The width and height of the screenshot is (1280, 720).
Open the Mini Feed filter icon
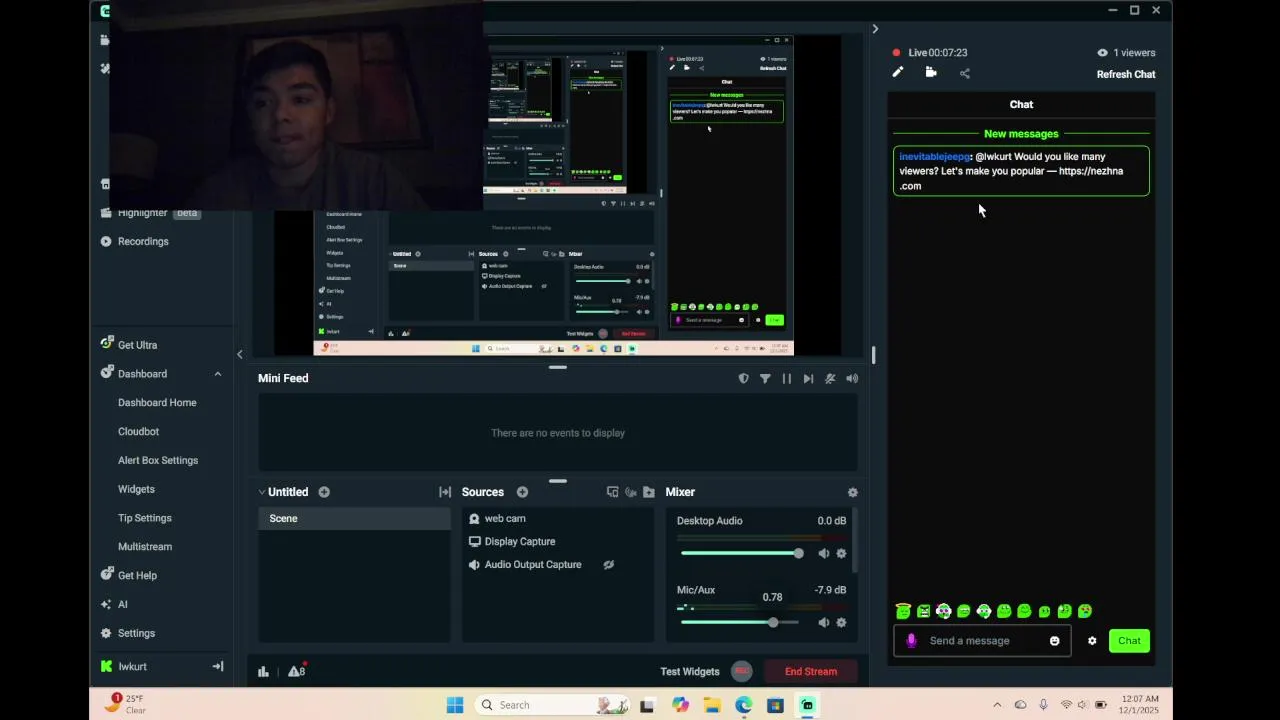click(765, 379)
